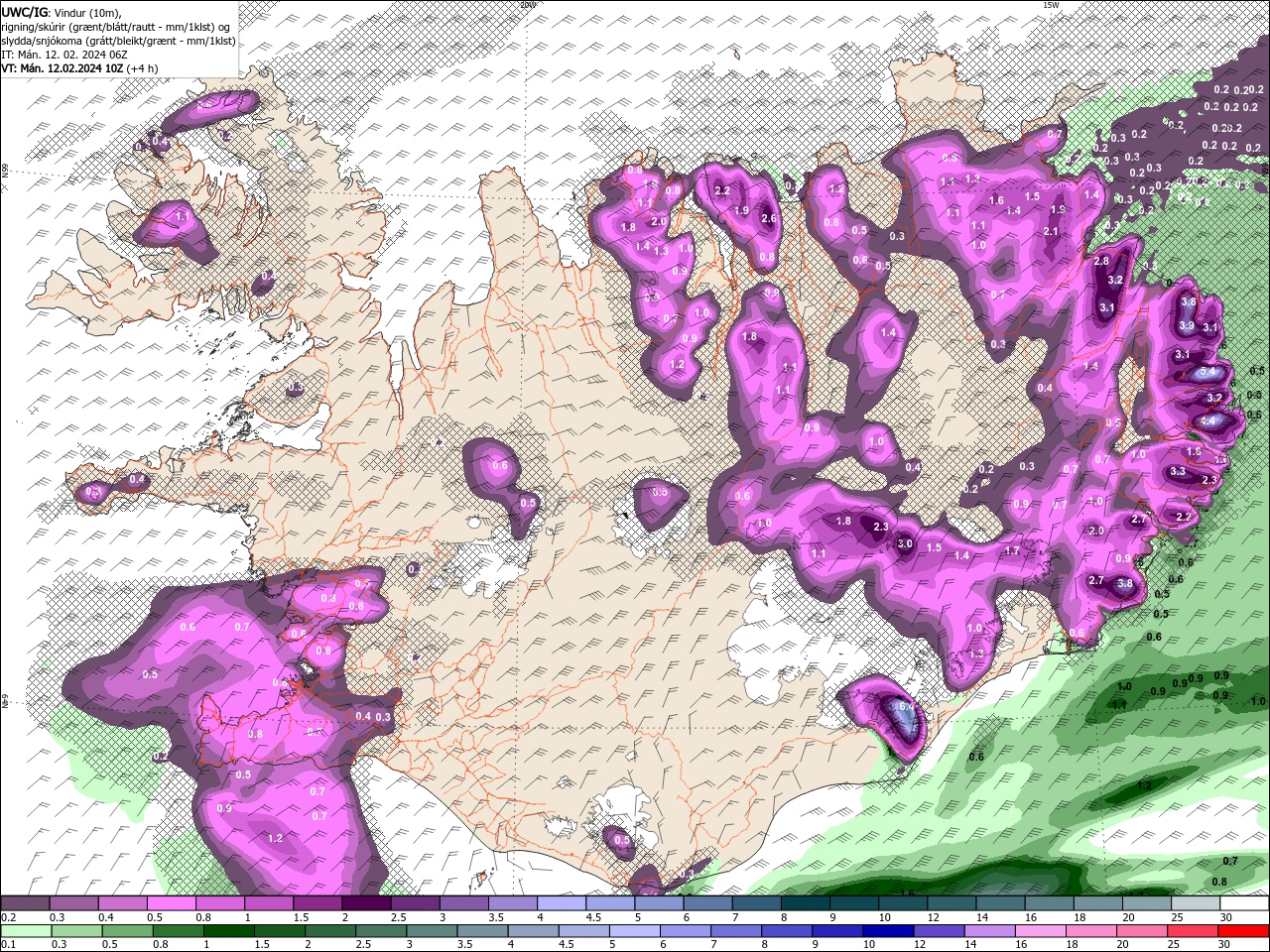Click the 20W longitude label at the top
Screen dimensions: 1270x952
click(528, 5)
